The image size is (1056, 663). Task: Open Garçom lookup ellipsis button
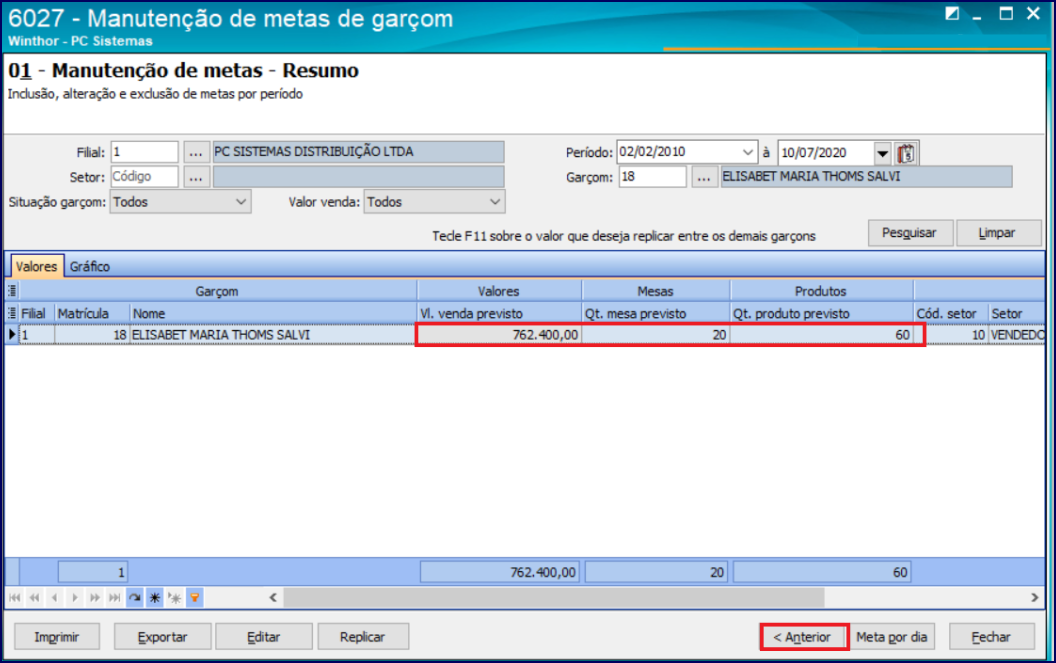pyautogui.click(x=704, y=177)
